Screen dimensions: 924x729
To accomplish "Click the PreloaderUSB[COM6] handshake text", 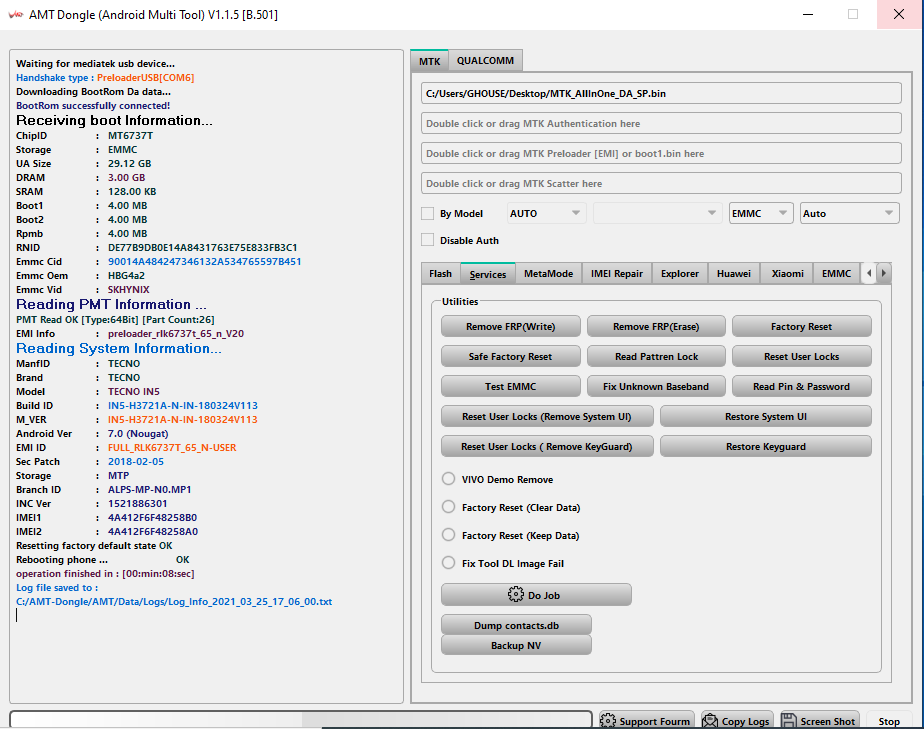I will (x=146, y=78).
